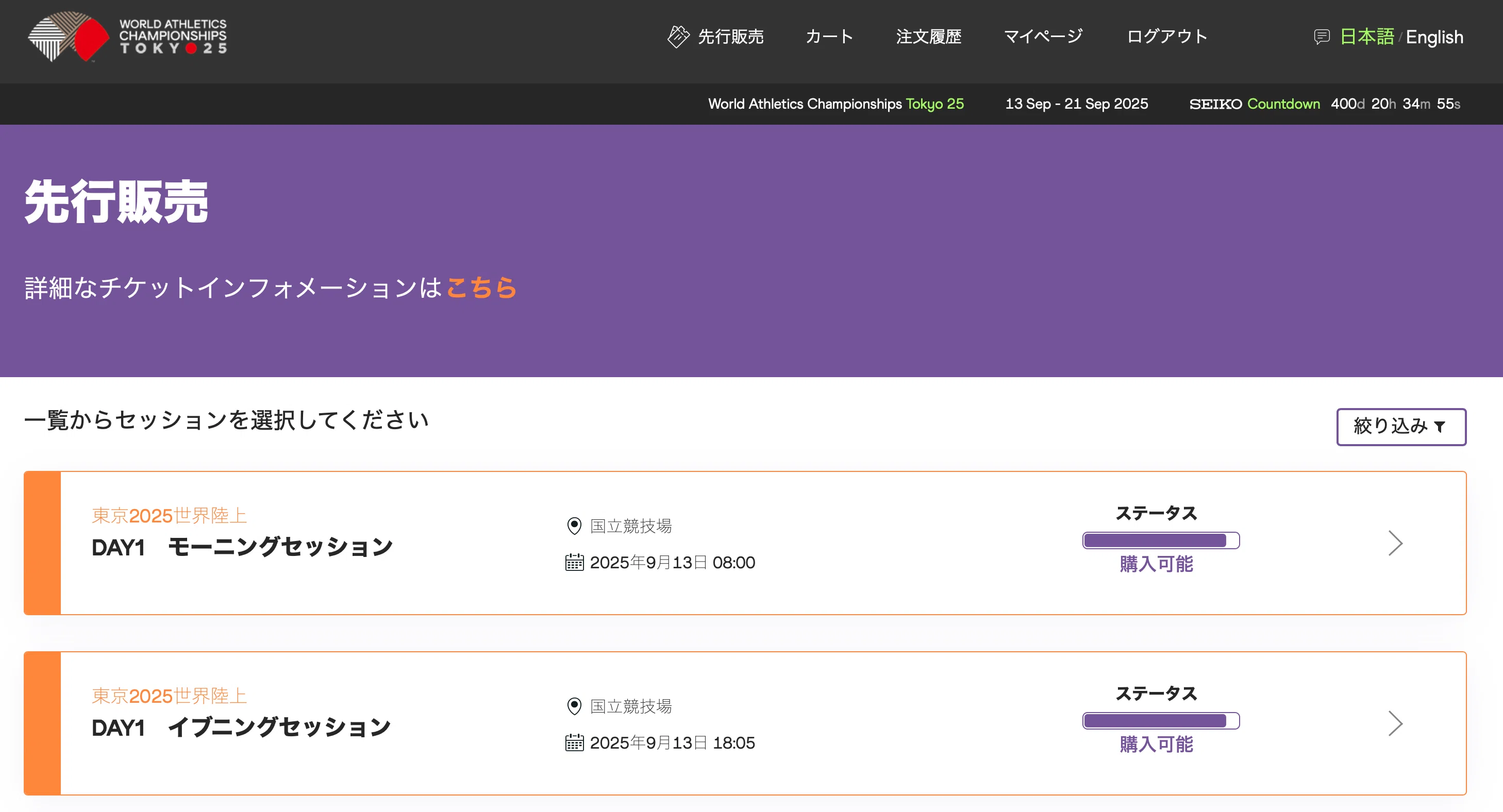The image size is (1503, 812).
Task: Click 国立競技場 venue in the morning session row
Action: [x=631, y=526]
